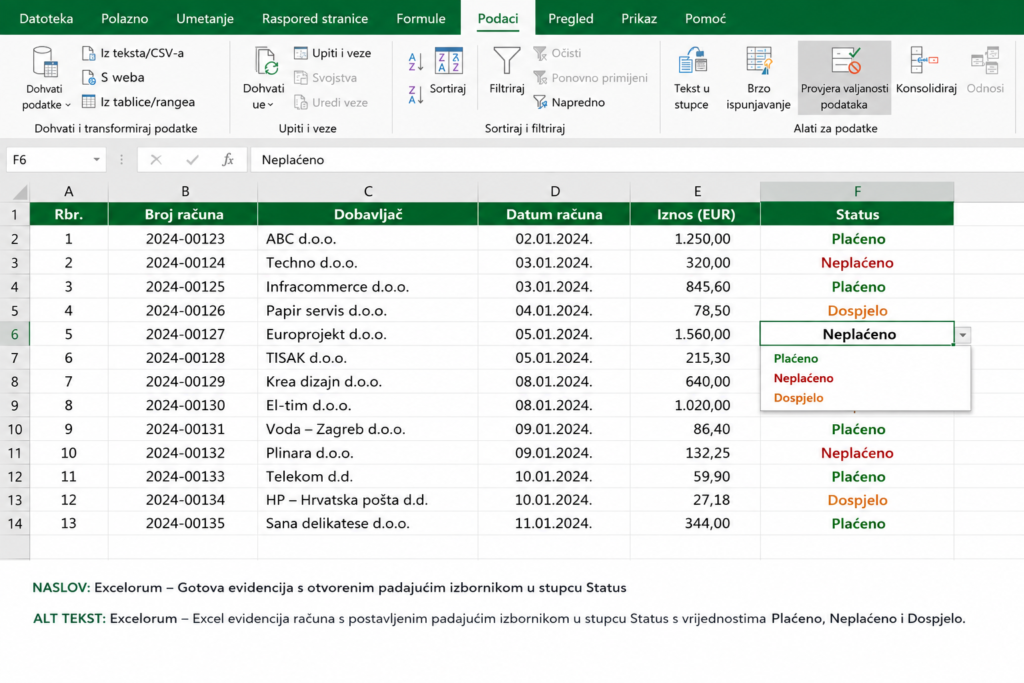Run Brzo ispunjavanje flash fill

758,78
